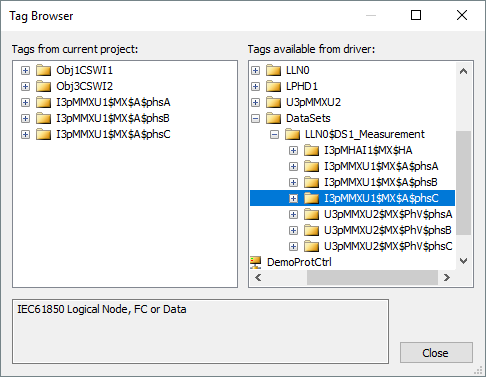Select the I3pMHAI1$MX$HA label
The width and height of the screenshot is (486, 377).
pos(368,151)
